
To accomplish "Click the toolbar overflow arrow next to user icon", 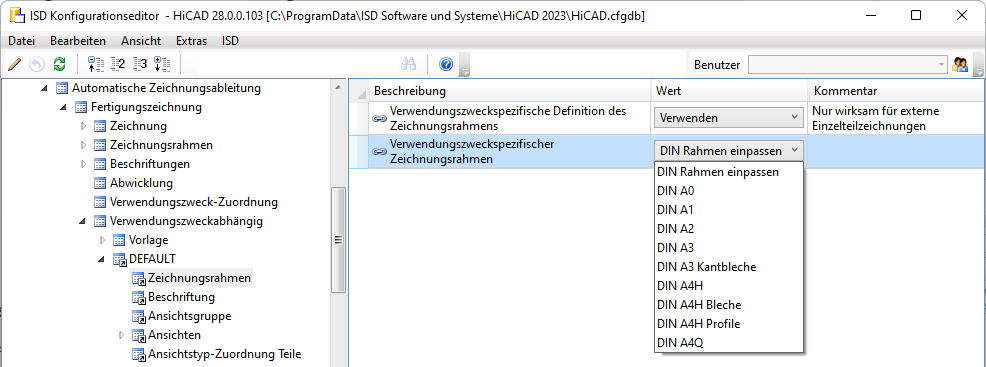I will click(978, 65).
